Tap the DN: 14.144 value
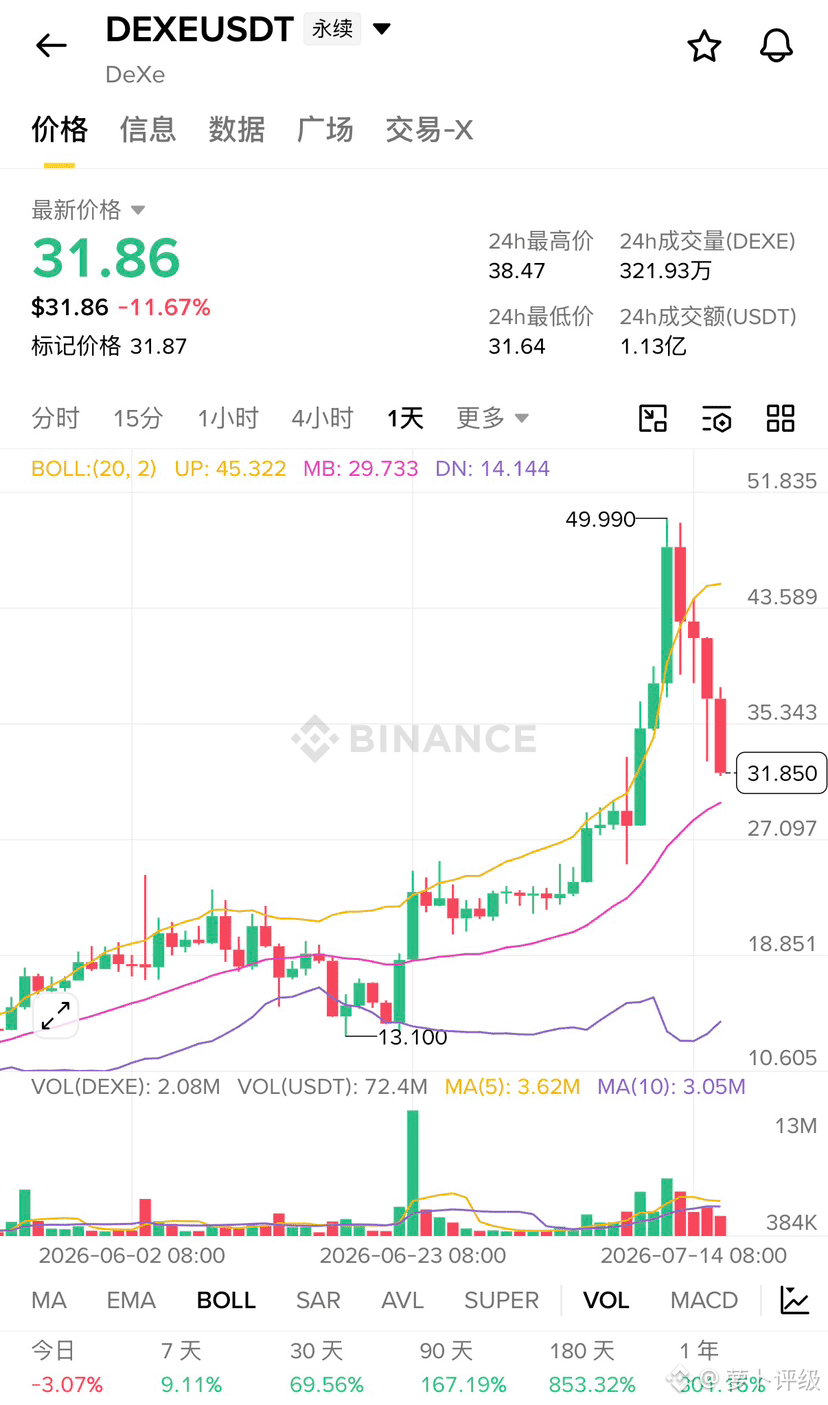828x1405 pixels. (x=492, y=468)
